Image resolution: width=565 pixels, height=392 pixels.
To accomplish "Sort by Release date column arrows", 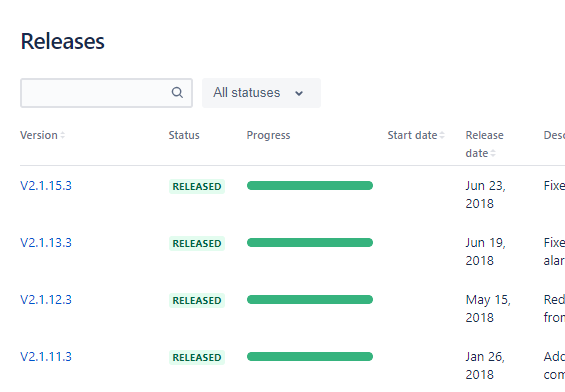I will 493,153.
